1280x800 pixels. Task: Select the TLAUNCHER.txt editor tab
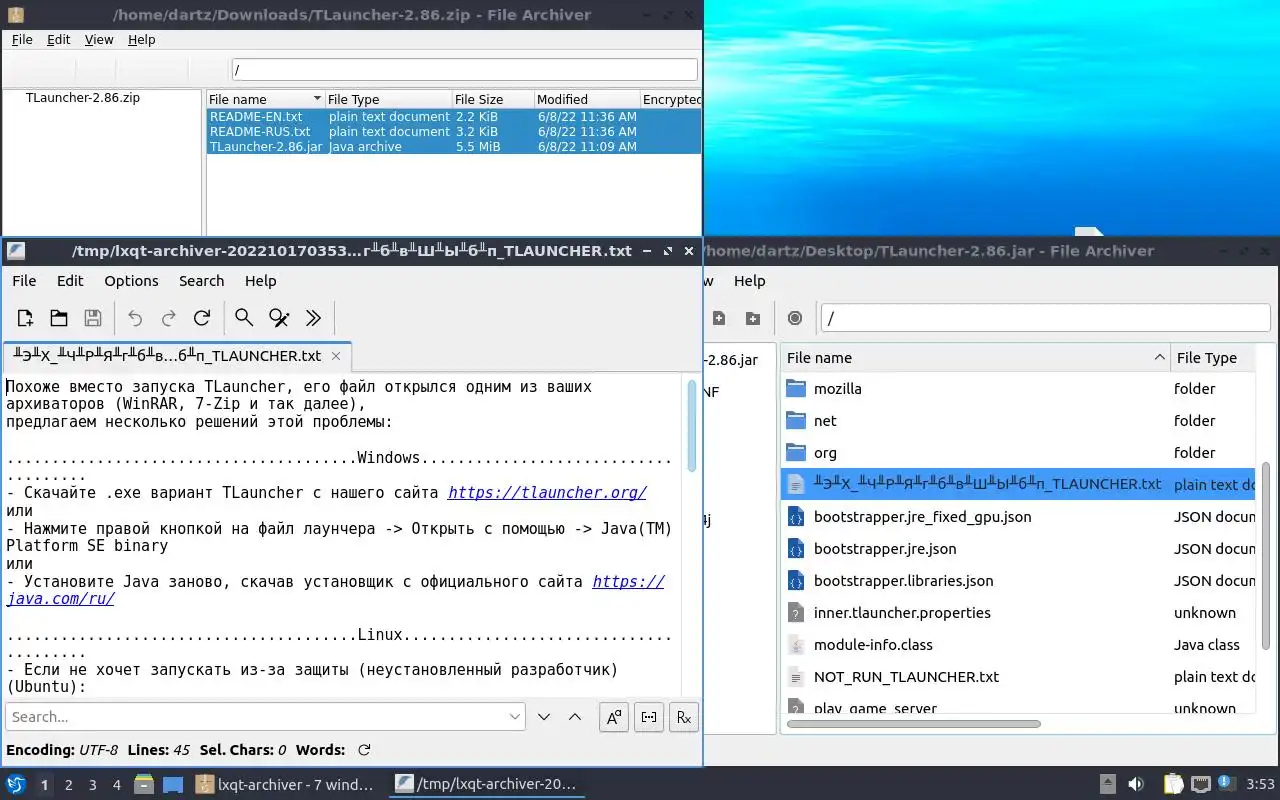[x=177, y=356]
